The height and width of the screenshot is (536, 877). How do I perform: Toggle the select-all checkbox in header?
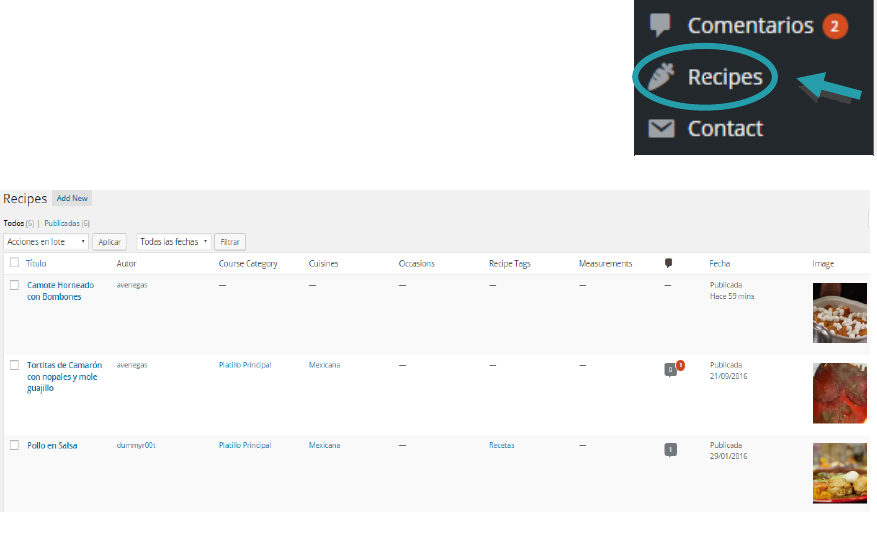coord(15,262)
